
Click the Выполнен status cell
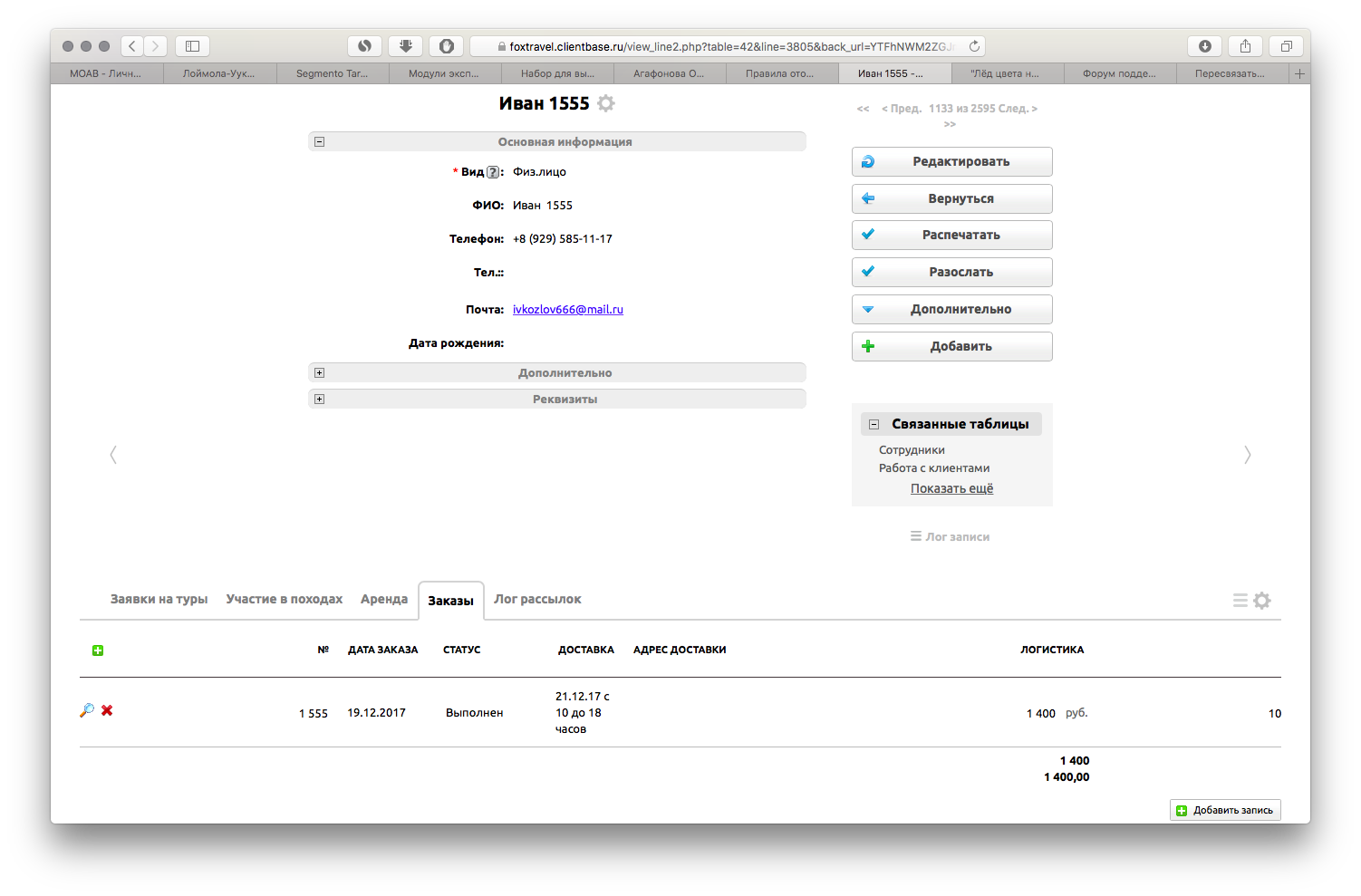475,713
